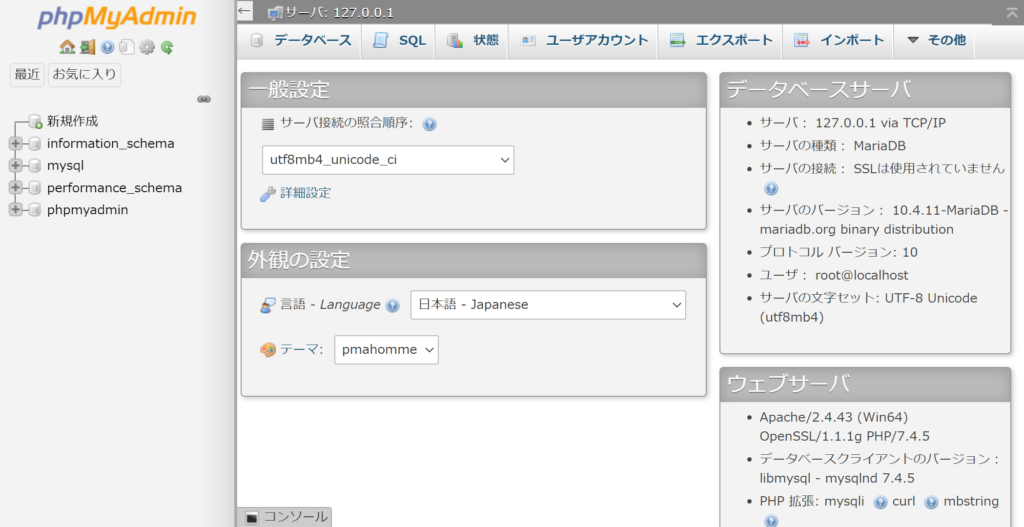This screenshot has width=1024, height=527.
Task: Click the 詳細設定 link
Action: (x=305, y=193)
